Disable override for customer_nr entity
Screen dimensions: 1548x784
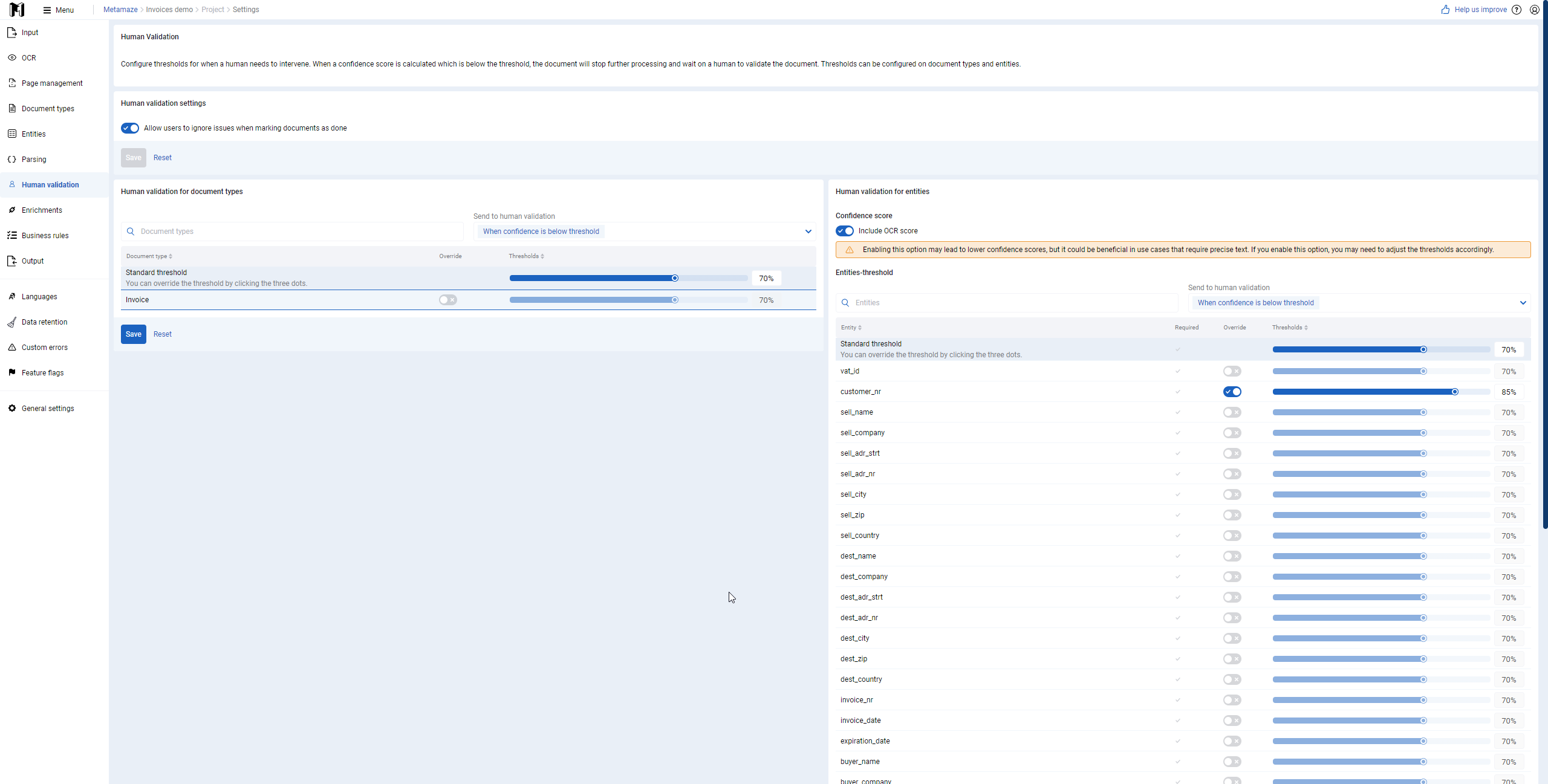(1232, 392)
